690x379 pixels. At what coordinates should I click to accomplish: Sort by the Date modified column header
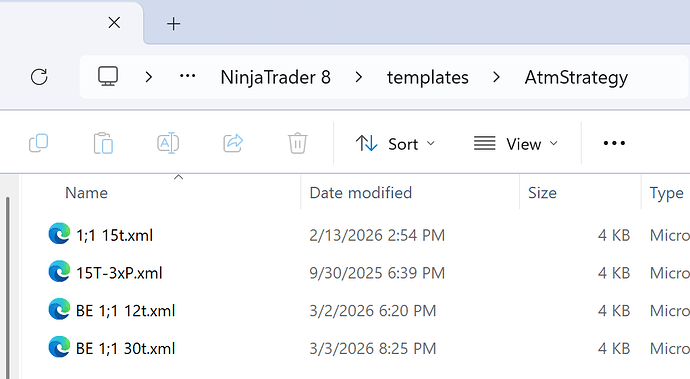coord(360,193)
